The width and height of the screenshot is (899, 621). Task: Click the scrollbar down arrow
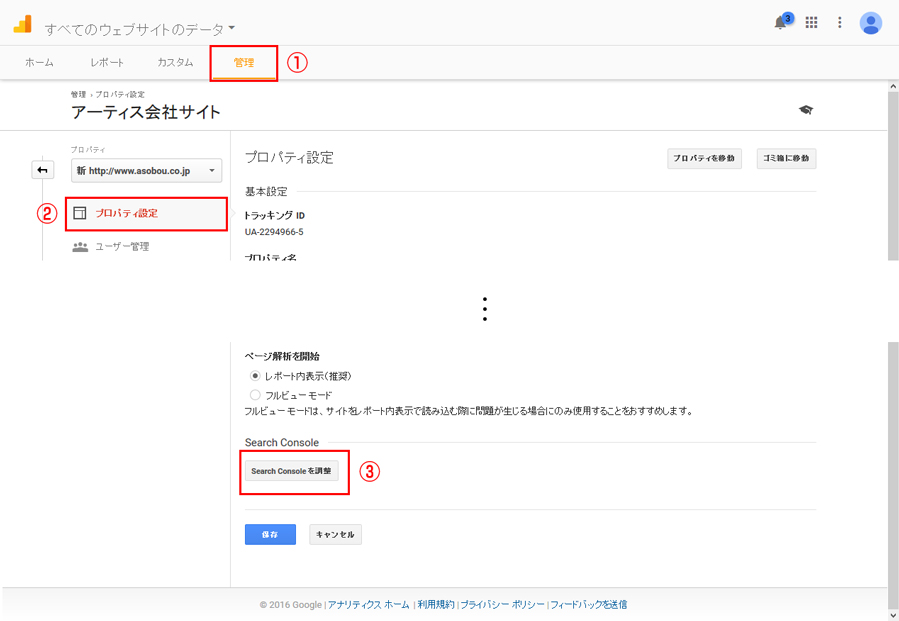pyautogui.click(x=893, y=615)
